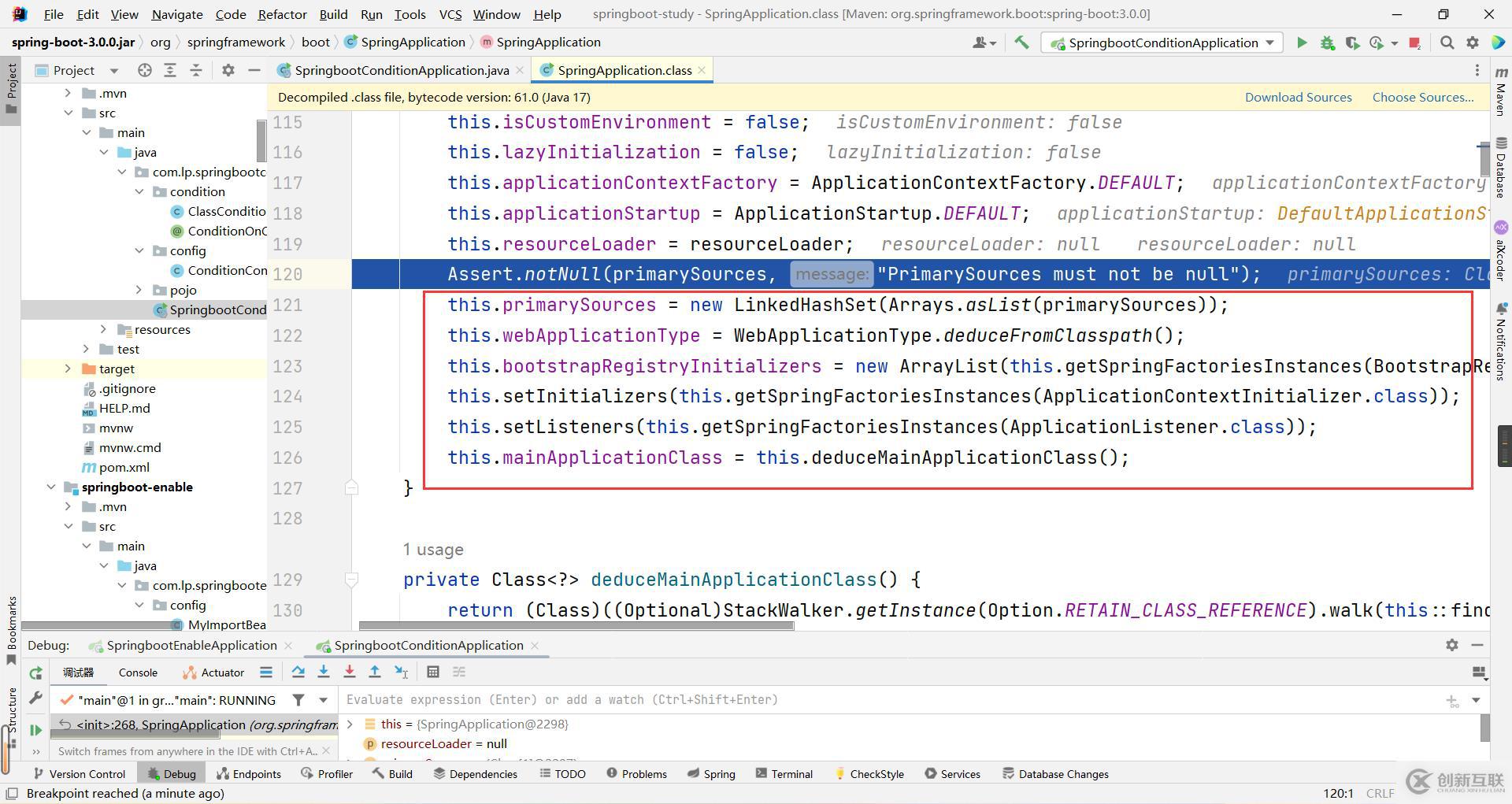This screenshot has height=804, width=1512.
Task: Select opened file with the target icon
Action: pos(144,70)
